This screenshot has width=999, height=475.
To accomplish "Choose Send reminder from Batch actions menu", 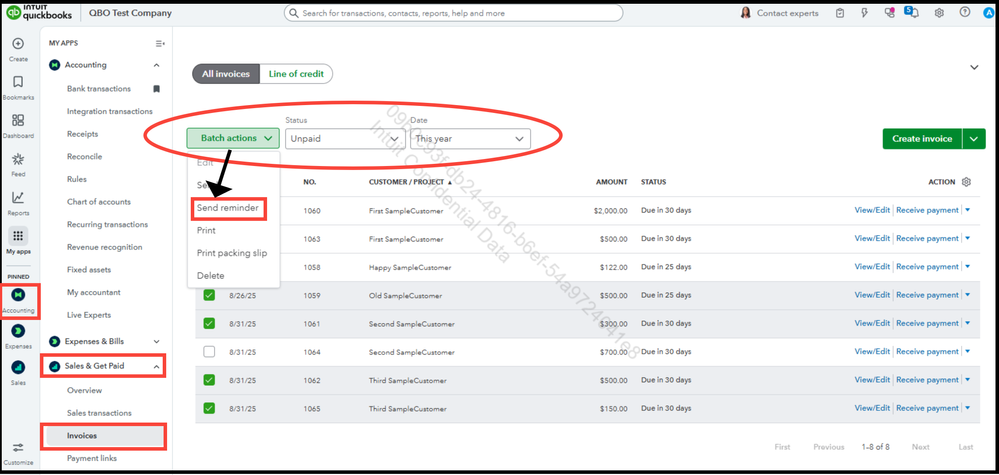I will 227,208.
